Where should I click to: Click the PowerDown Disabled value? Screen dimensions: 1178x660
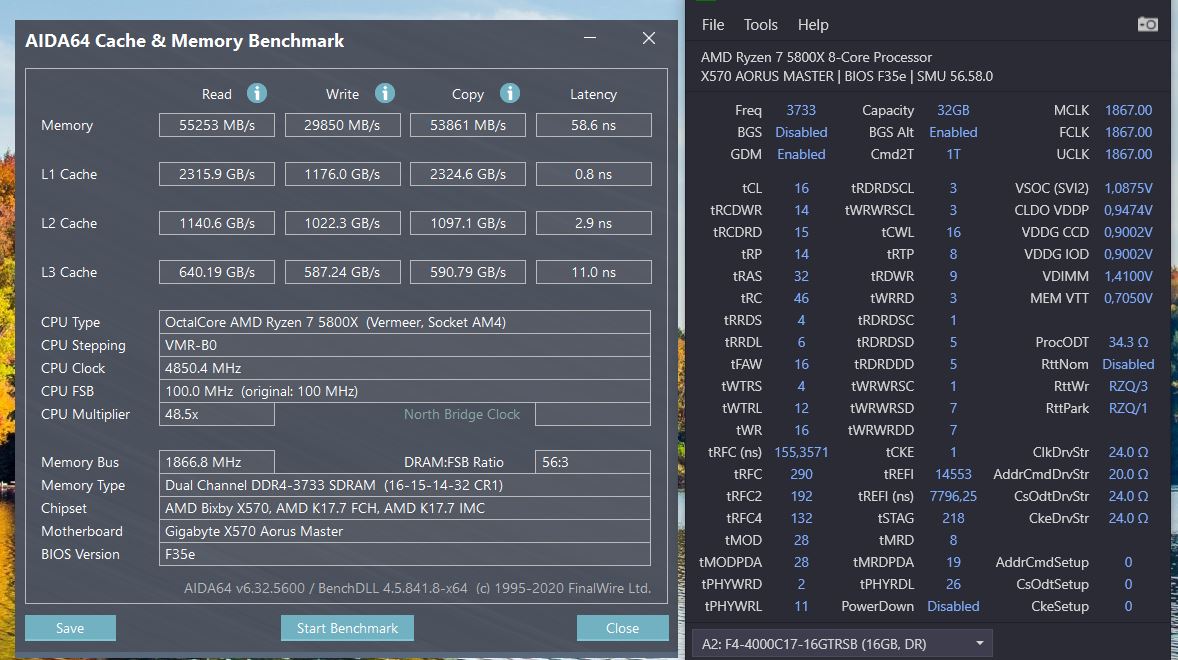click(953, 606)
